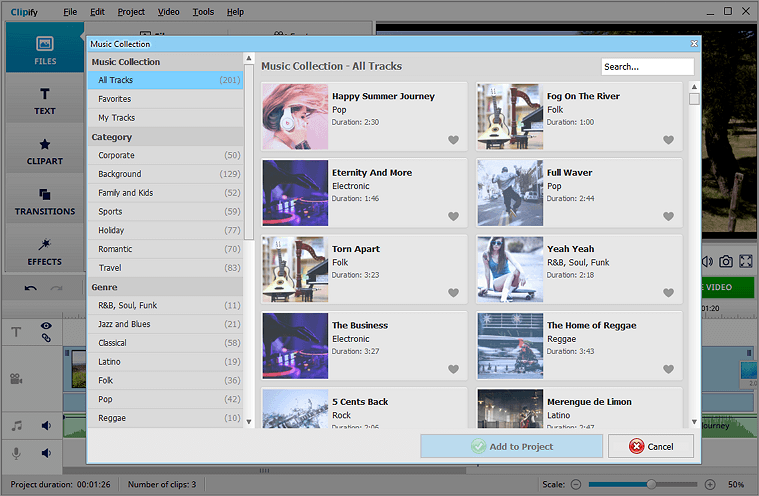Viewport: 759px width, 496px height.
Task: Select the Jazz and Blues genre
Action: [x=166, y=324]
